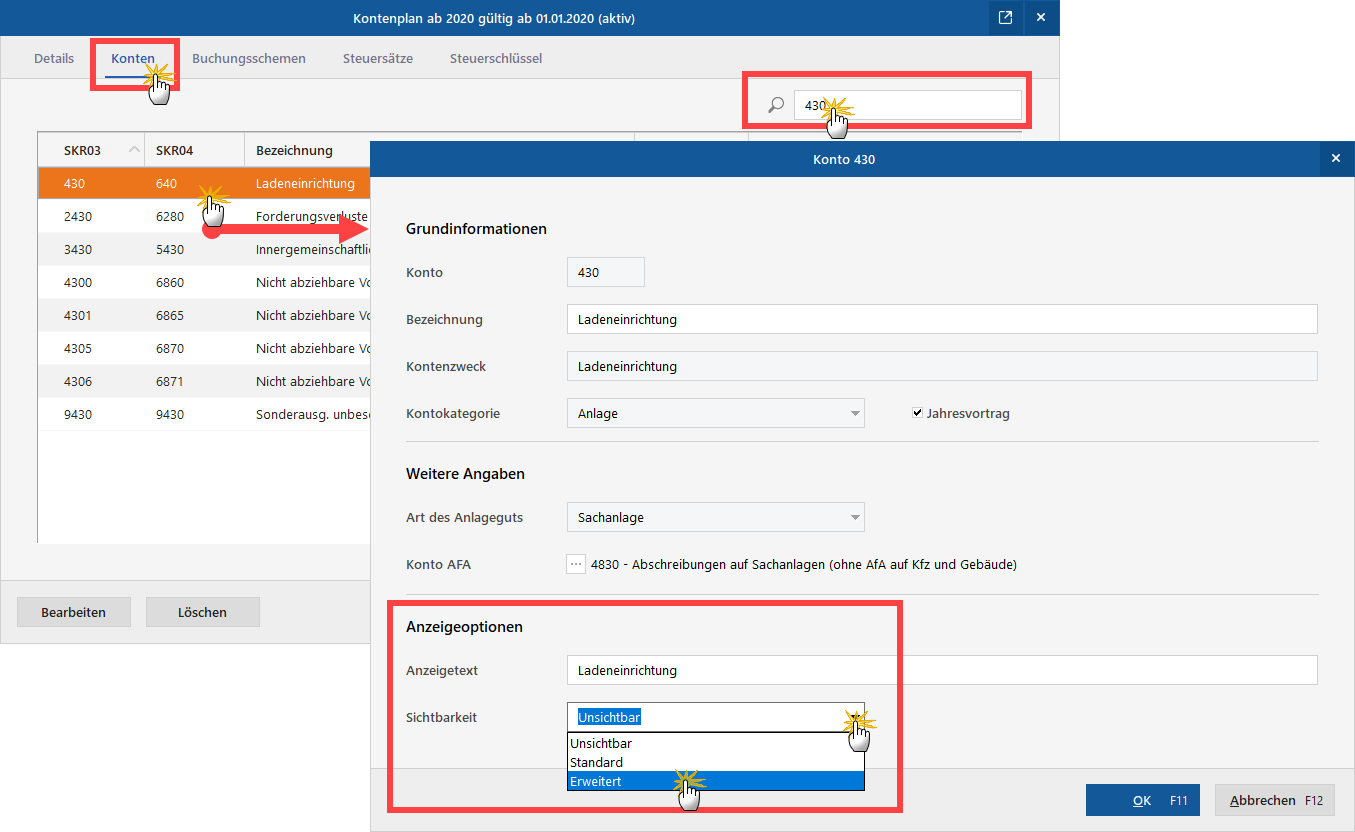Sort by the SKR04 column header
The image size is (1355, 832).
[195, 150]
